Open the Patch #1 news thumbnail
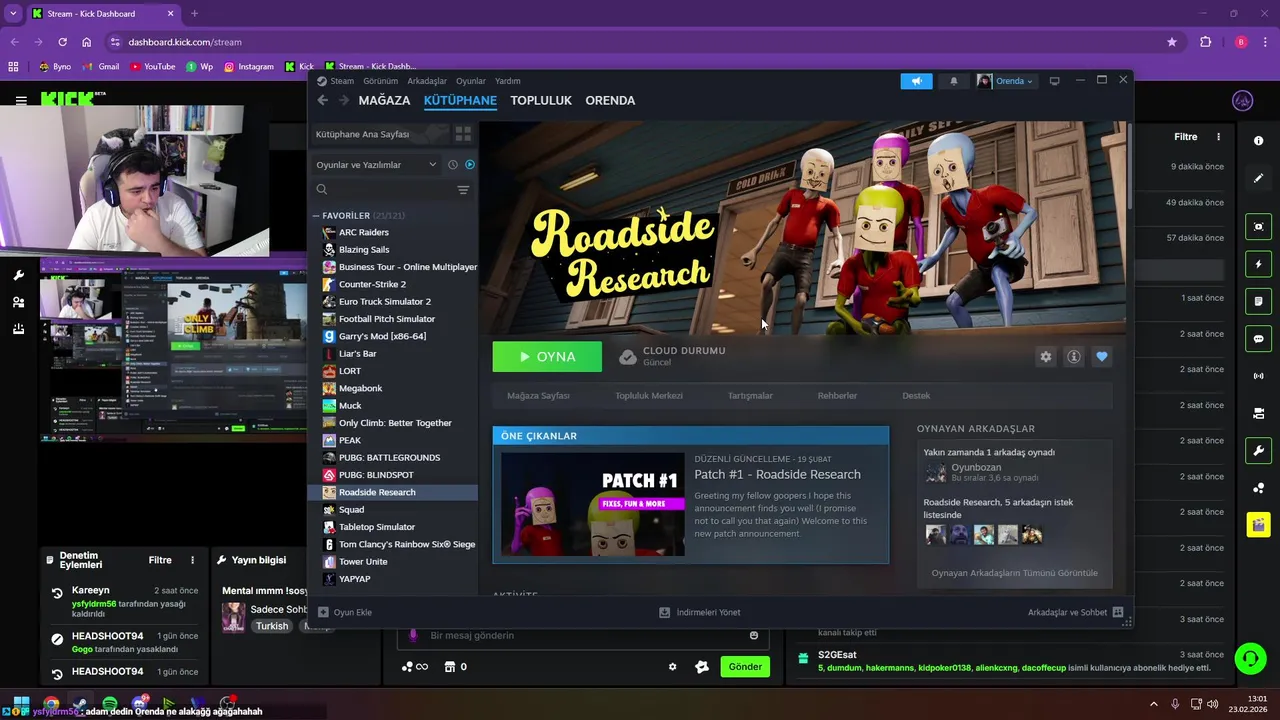This screenshot has height=720, width=1280. click(x=593, y=504)
